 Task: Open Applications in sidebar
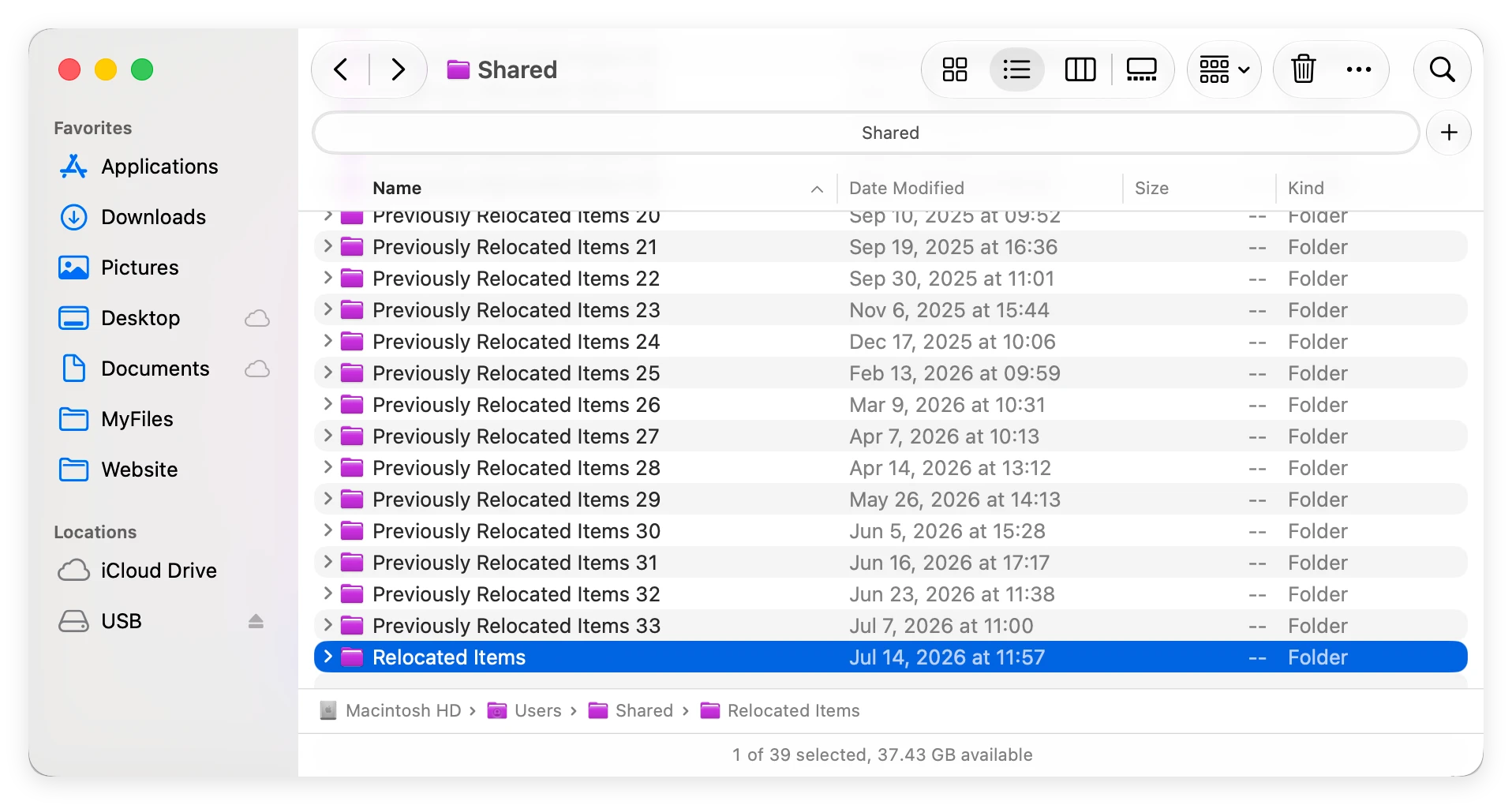[x=139, y=167]
